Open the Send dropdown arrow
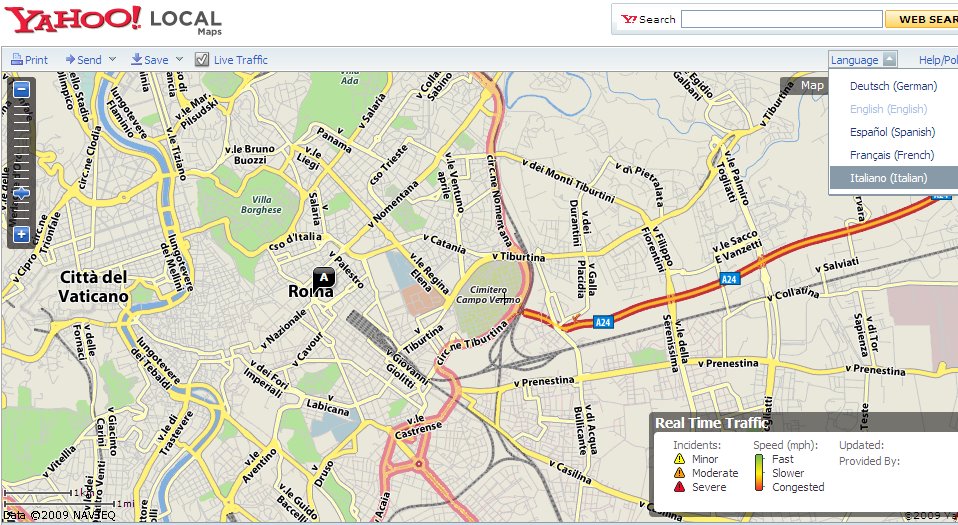This screenshot has width=958, height=525. coord(112,59)
